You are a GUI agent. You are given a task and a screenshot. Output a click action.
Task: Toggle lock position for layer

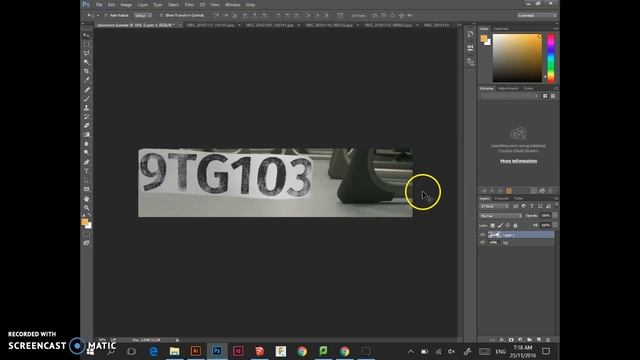[508, 225]
